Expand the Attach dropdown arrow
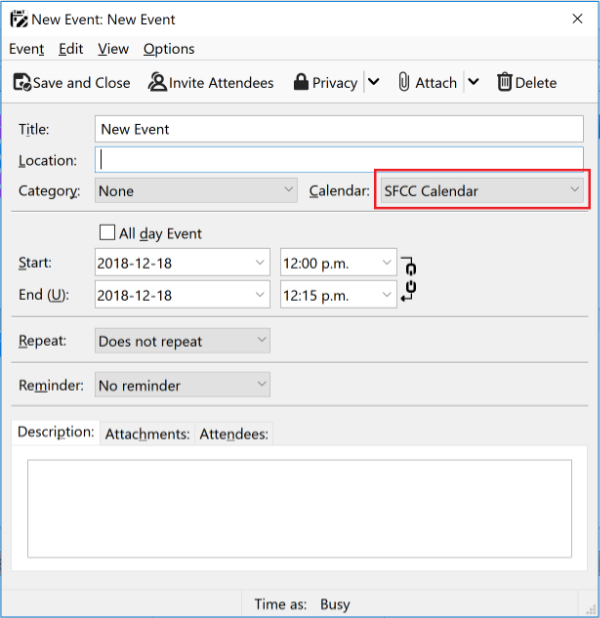The width and height of the screenshot is (600, 618). [x=473, y=83]
